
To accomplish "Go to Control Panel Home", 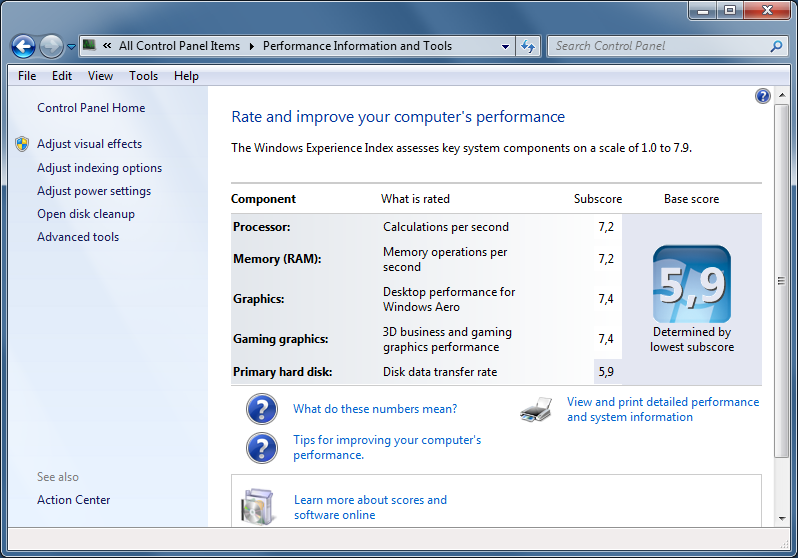I will [x=91, y=108].
